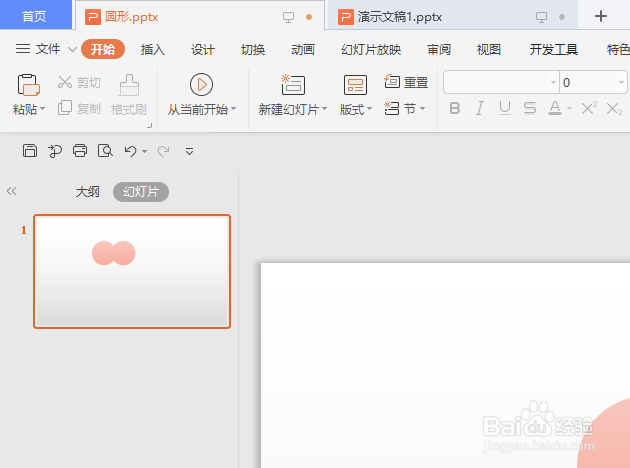Switch to the Slides (幻灯片) tab

(x=141, y=192)
